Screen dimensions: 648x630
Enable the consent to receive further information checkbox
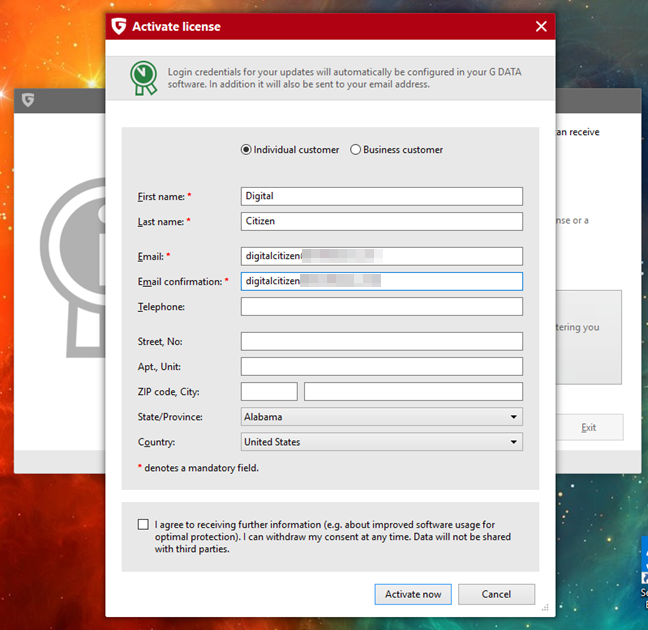pos(143,524)
